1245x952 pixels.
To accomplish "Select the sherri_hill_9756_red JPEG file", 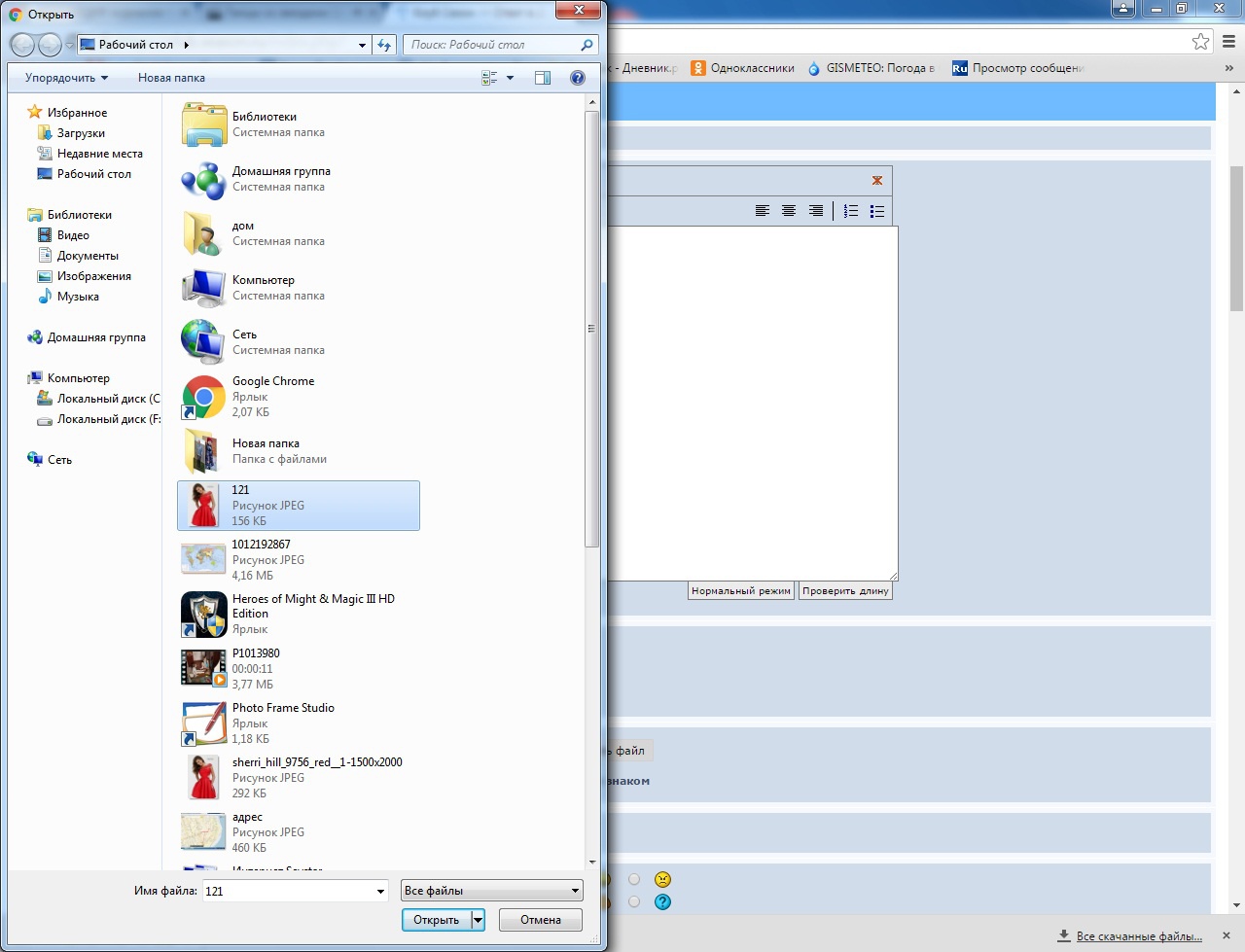I will pos(300,778).
